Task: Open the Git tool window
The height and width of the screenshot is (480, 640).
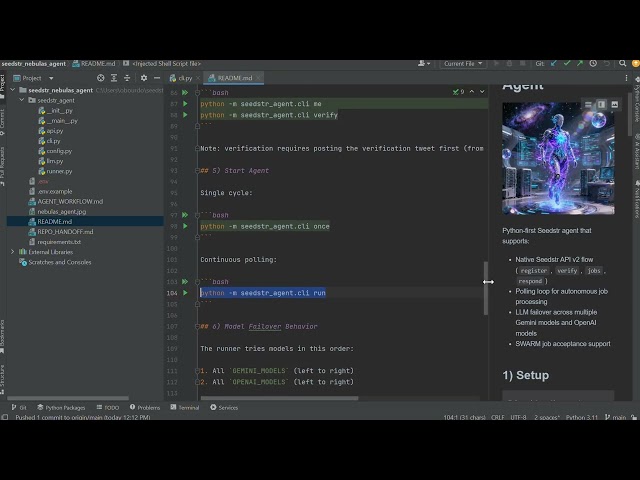Action: [x=19, y=407]
